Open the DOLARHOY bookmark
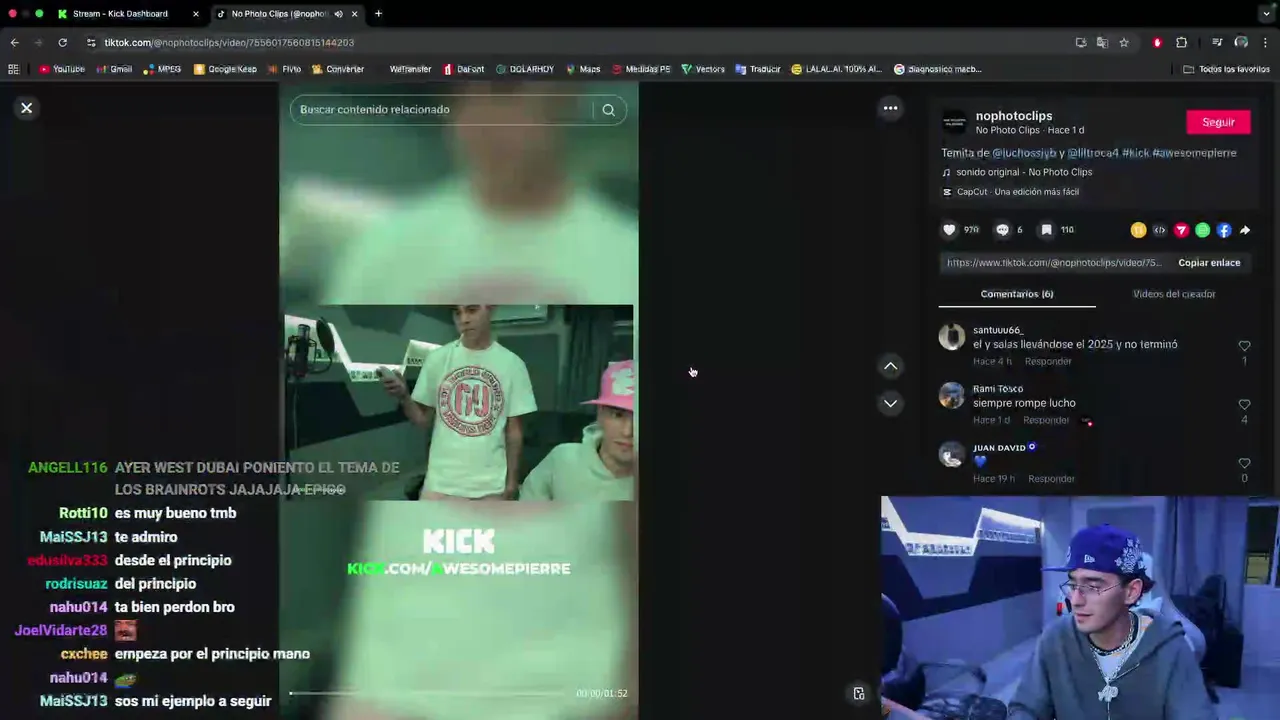This screenshot has width=1280, height=720. click(x=524, y=69)
